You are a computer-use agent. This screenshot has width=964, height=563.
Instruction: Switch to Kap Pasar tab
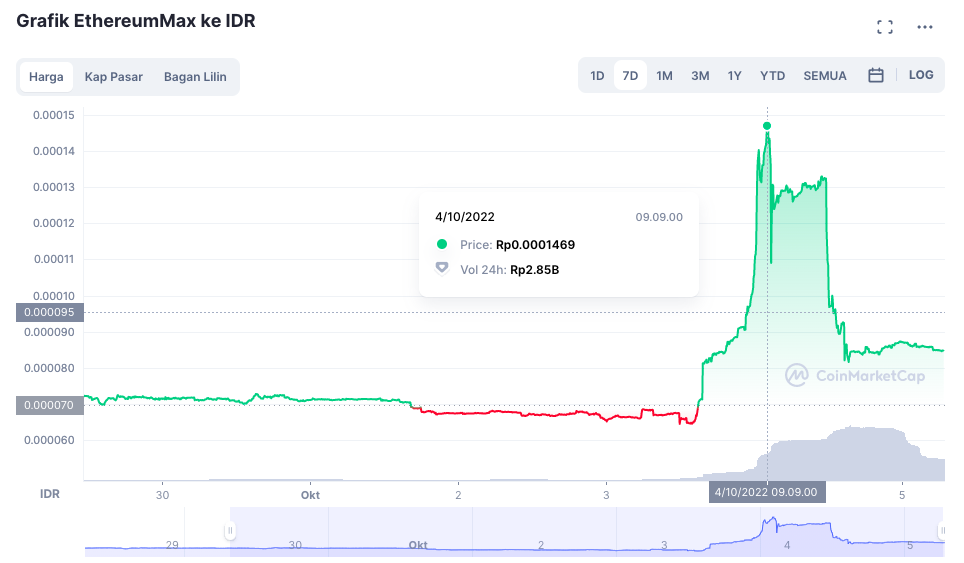(x=114, y=77)
